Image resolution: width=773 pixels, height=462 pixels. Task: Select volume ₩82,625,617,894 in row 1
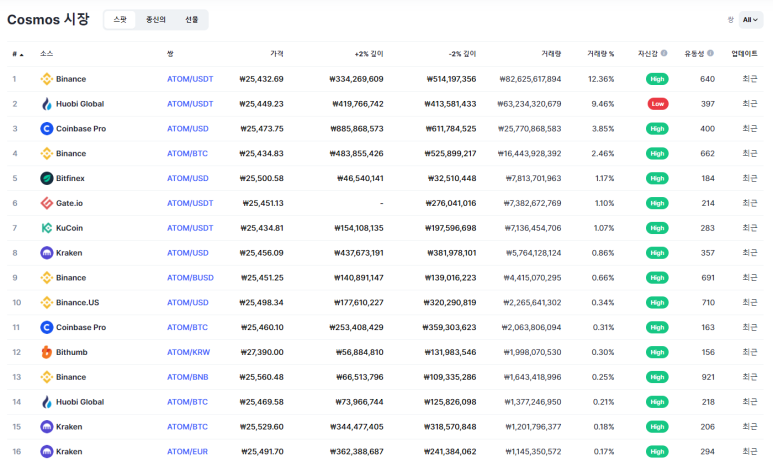(x=530, y=79)
